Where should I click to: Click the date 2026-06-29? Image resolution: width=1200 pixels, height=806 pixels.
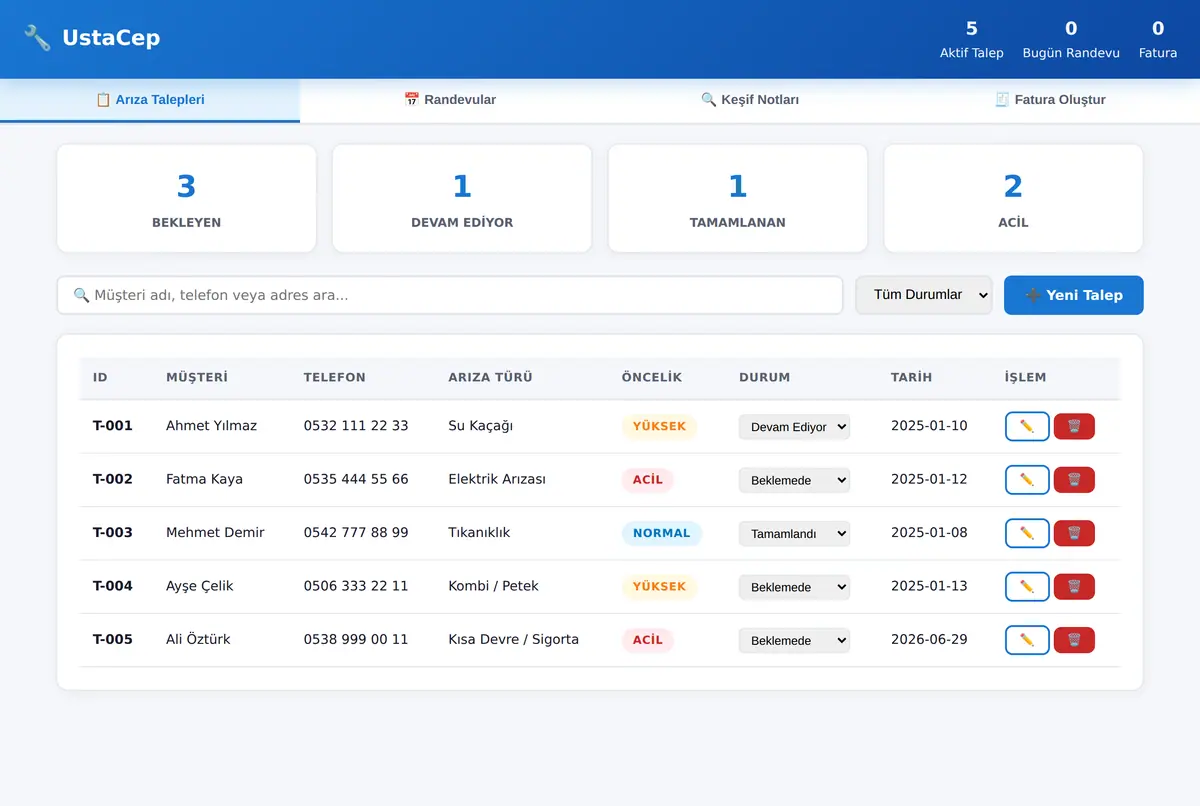[x=929, y=639]
